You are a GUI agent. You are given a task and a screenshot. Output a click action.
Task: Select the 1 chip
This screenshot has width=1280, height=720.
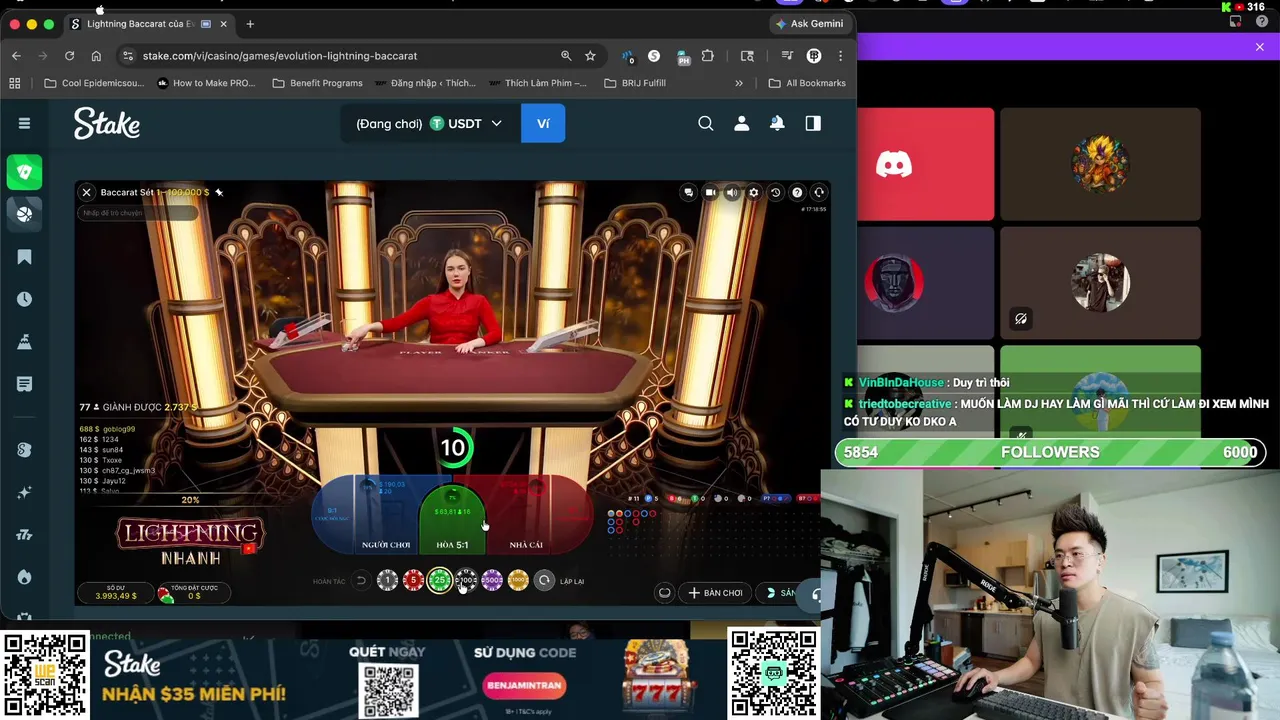[387, 580]
